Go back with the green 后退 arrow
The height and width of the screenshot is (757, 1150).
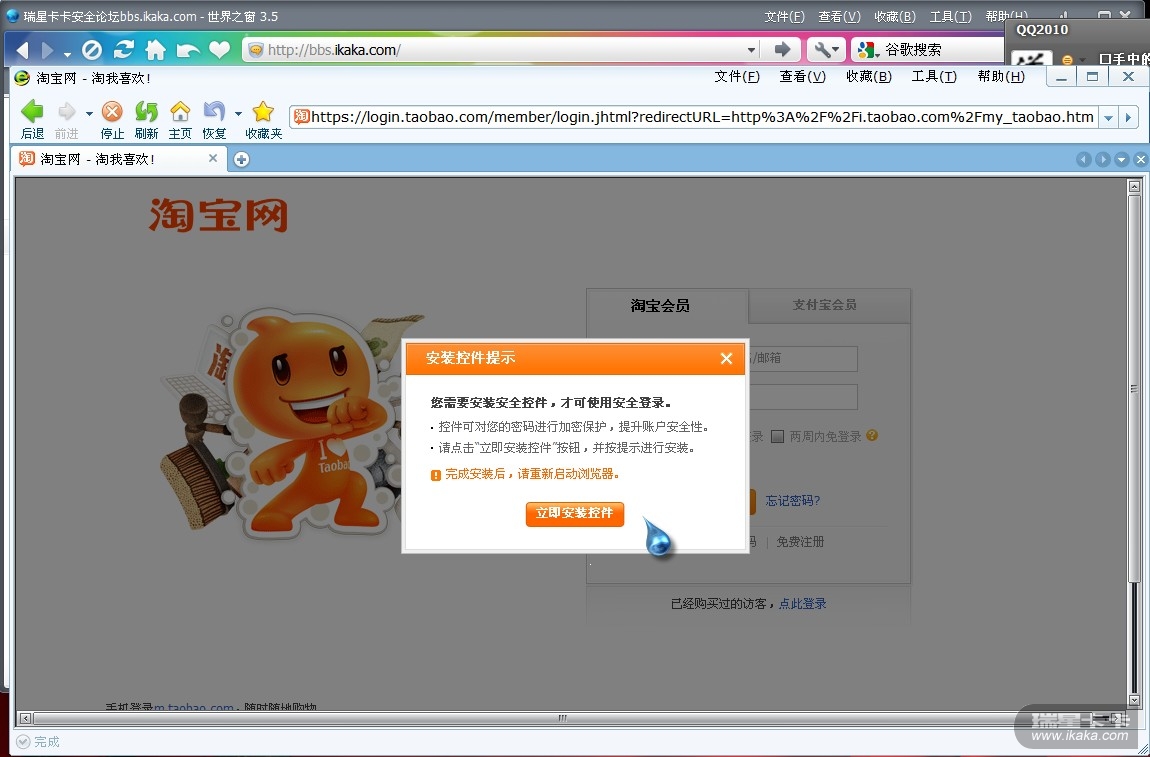coord(32,112)
